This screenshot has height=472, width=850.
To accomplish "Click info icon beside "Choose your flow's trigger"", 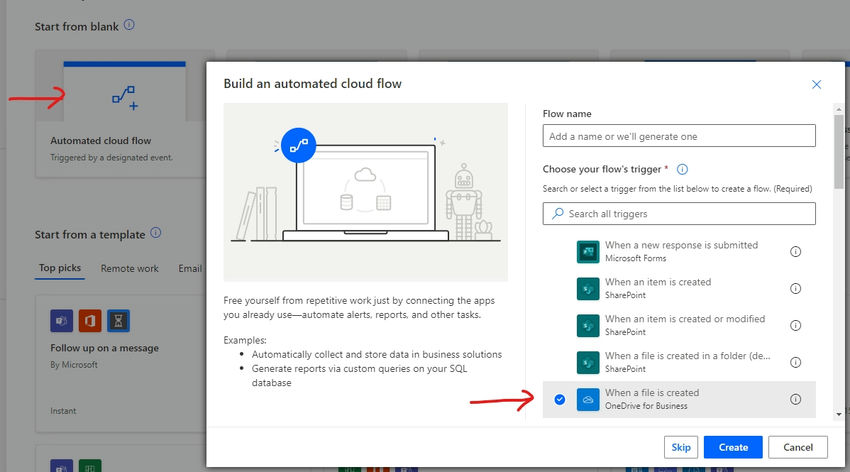I will tap(683, 170).
